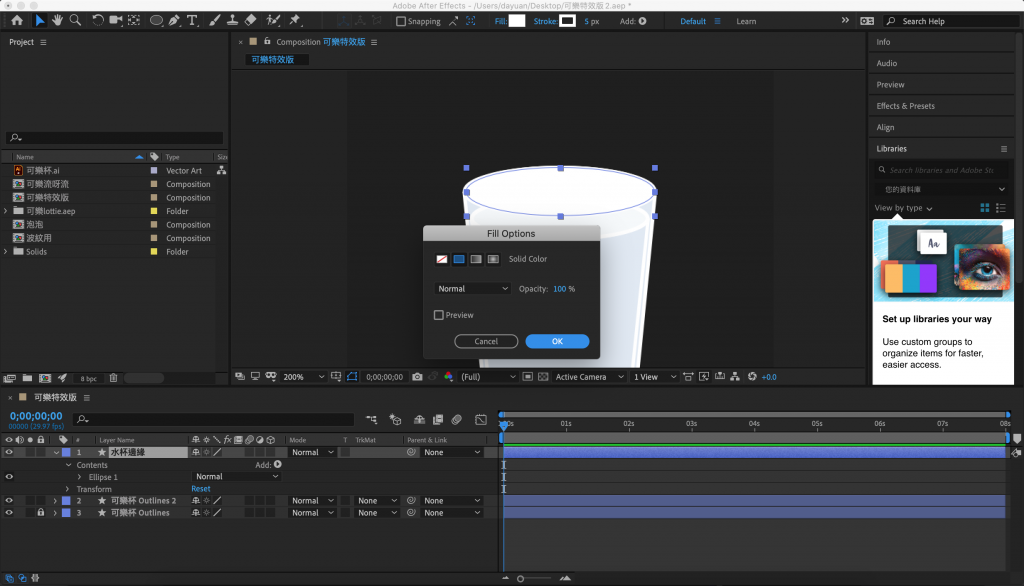This screenshot has height=586, width=1024.
Task: Select the Type tool
Action: (x=192, y=20)
